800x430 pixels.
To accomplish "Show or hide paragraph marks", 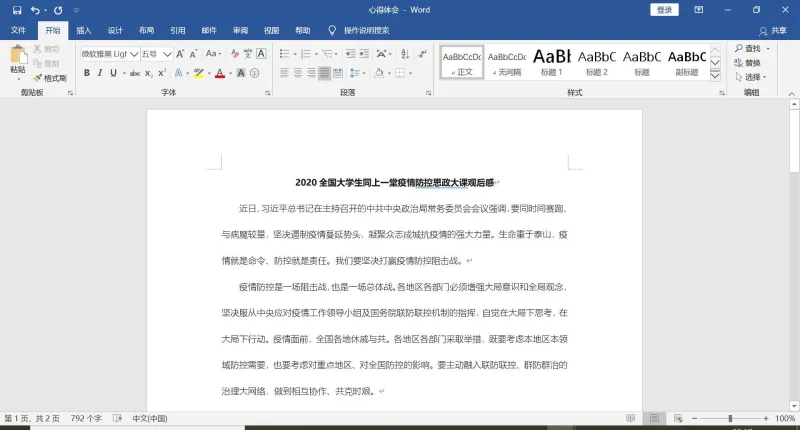I will click(x=422, y=54).
